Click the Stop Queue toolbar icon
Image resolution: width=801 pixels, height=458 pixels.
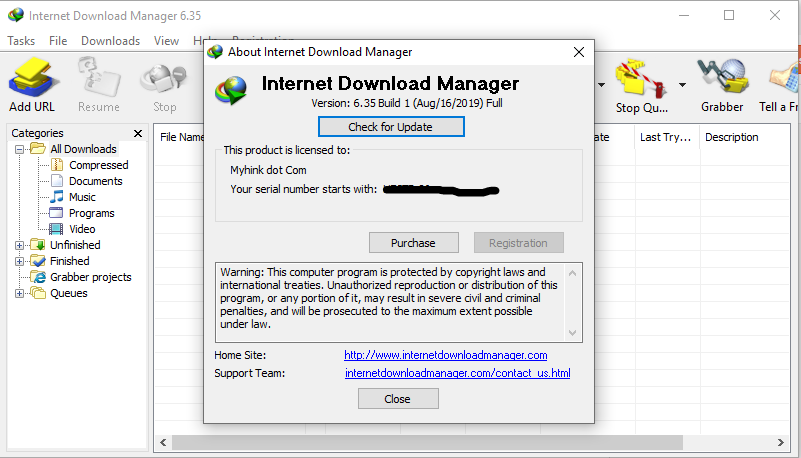click(x=641, y=78)
